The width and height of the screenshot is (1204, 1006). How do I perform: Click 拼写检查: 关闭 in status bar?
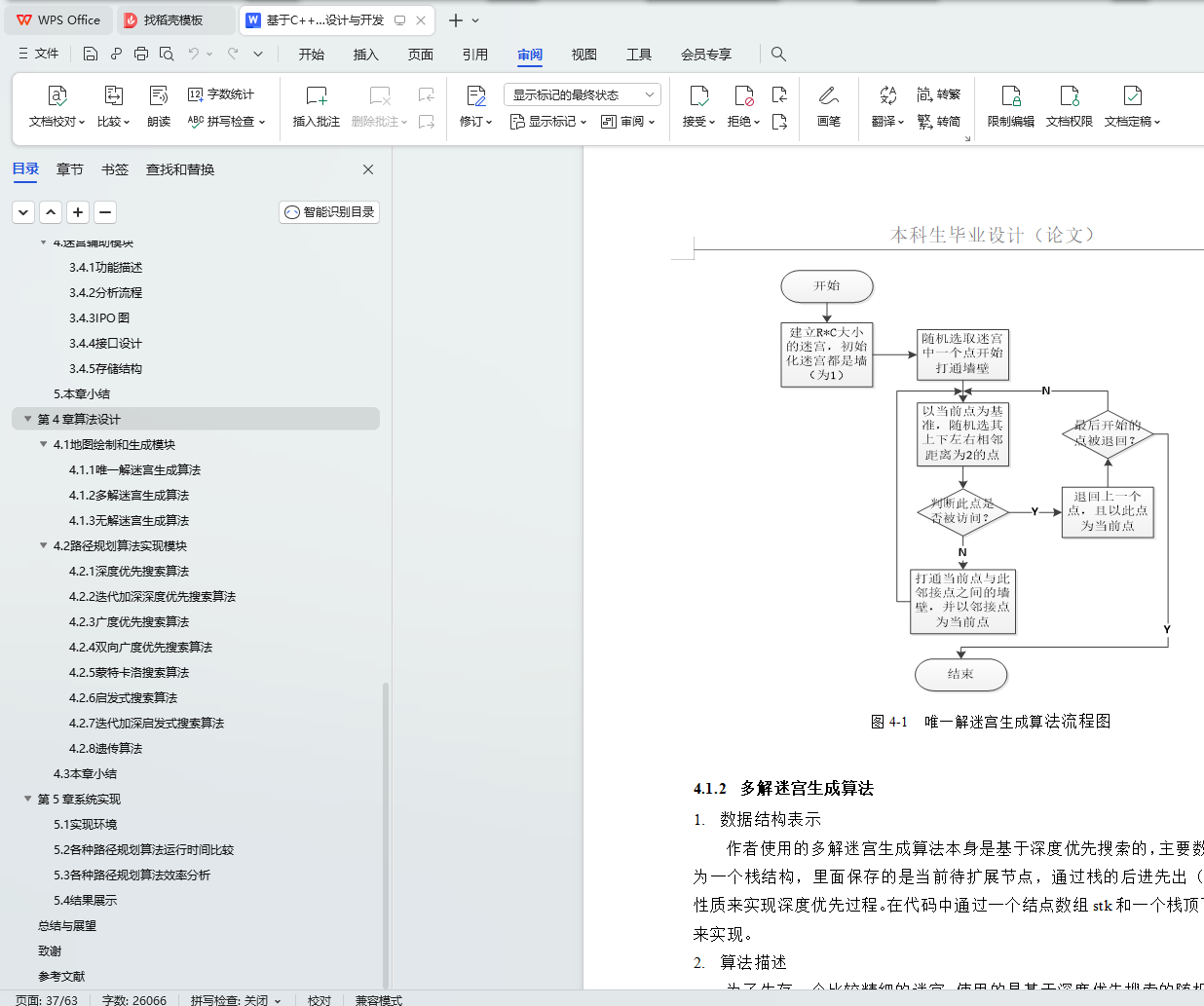pos(236,1000)
